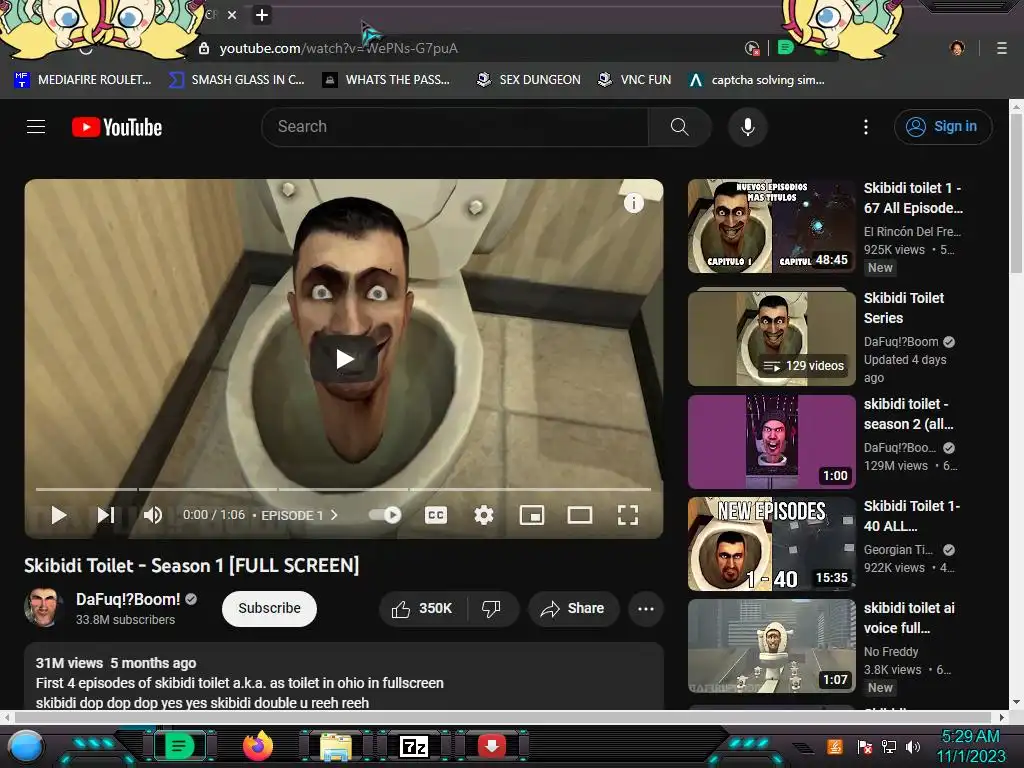
Task: Open File Explorer from taskbar
Action: (x=336, y=746)
